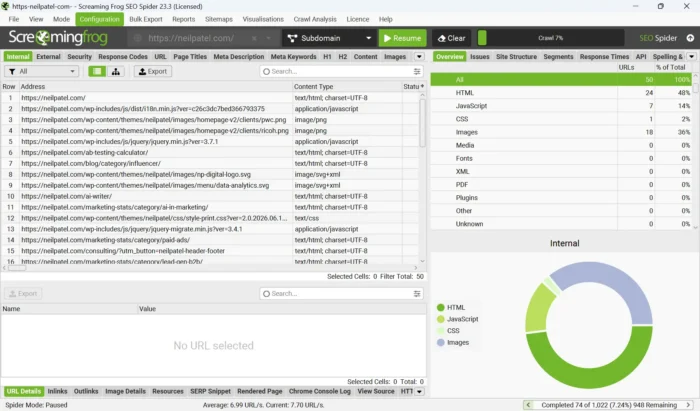Click the top Export button
This screenshot has height=411, width=700.
point(153,71)
